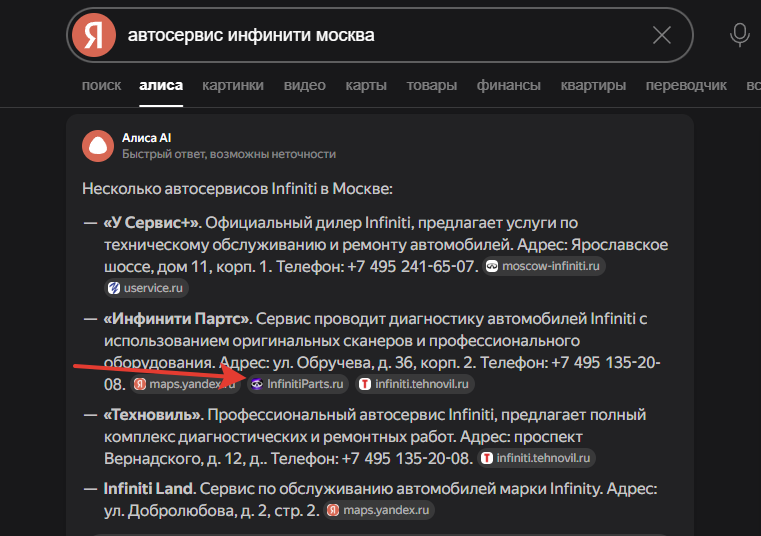Open infiniti.tehnovil.ru chip under Инфинити Партс

415,383
